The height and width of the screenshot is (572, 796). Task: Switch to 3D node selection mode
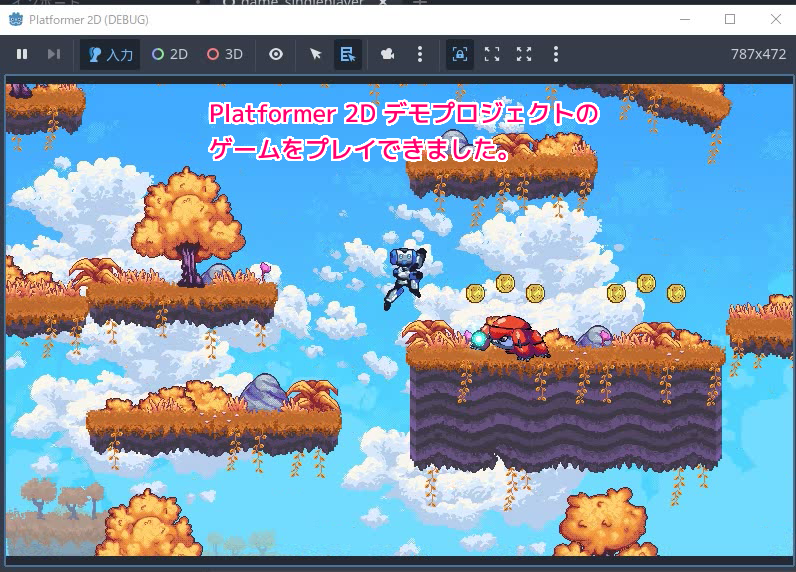(225, 54)
